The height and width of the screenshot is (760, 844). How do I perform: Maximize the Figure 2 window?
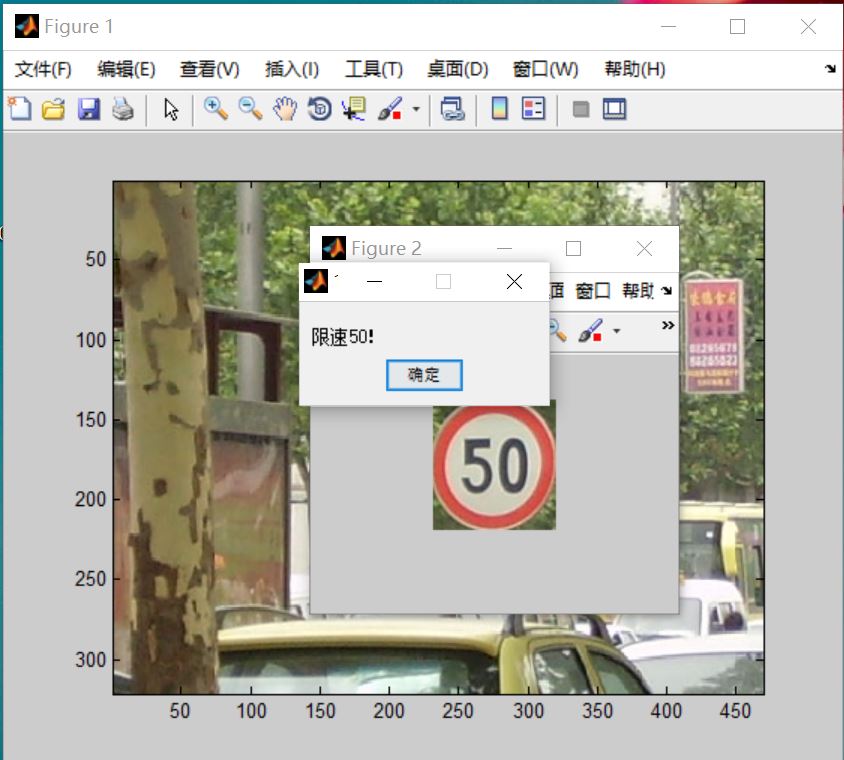click(x=573, y=249)
